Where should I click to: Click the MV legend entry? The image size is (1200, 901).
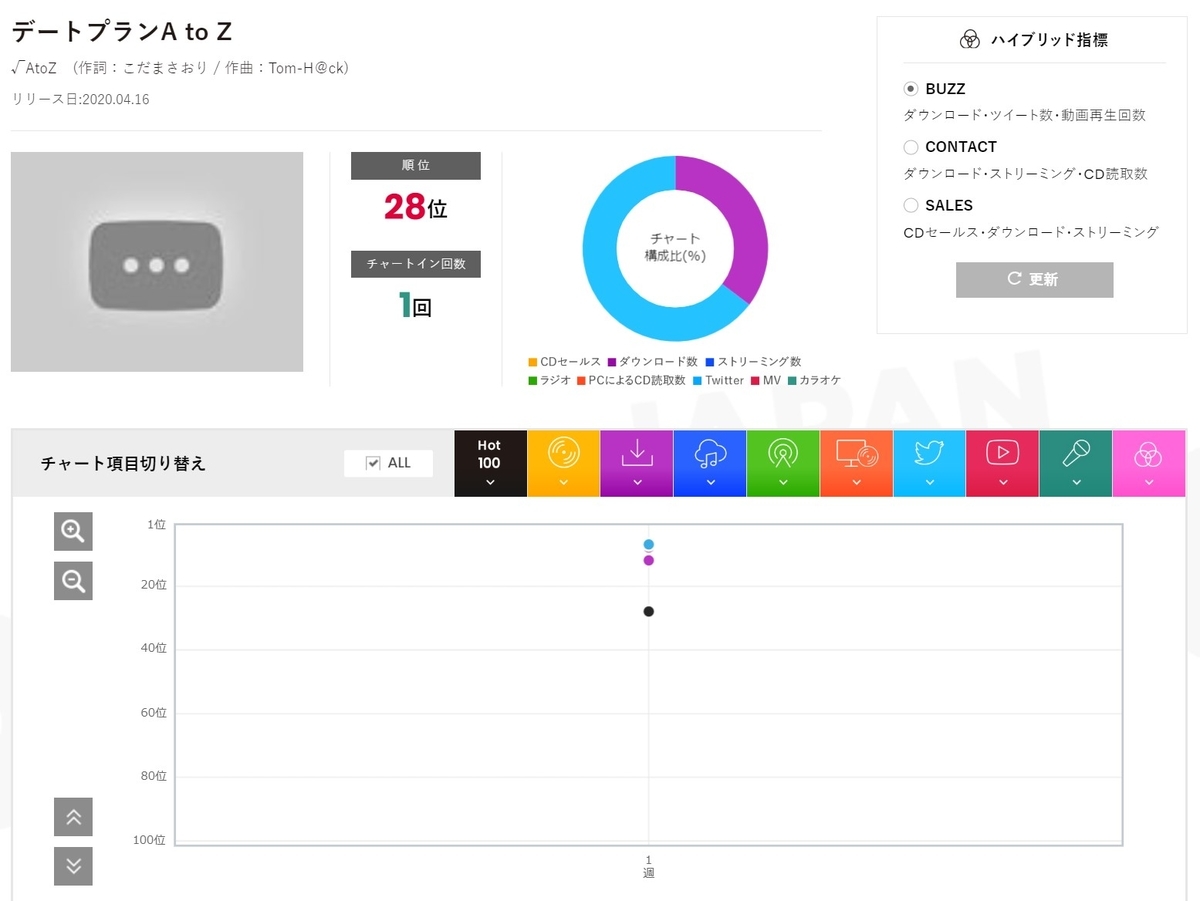point(765,381)
